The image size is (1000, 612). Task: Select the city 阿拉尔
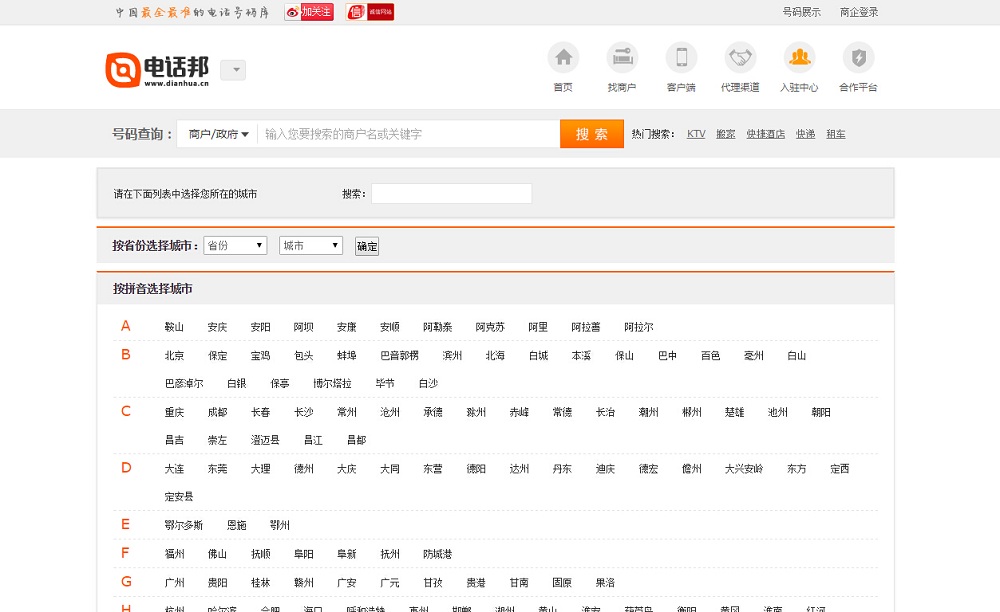[638, 327]
